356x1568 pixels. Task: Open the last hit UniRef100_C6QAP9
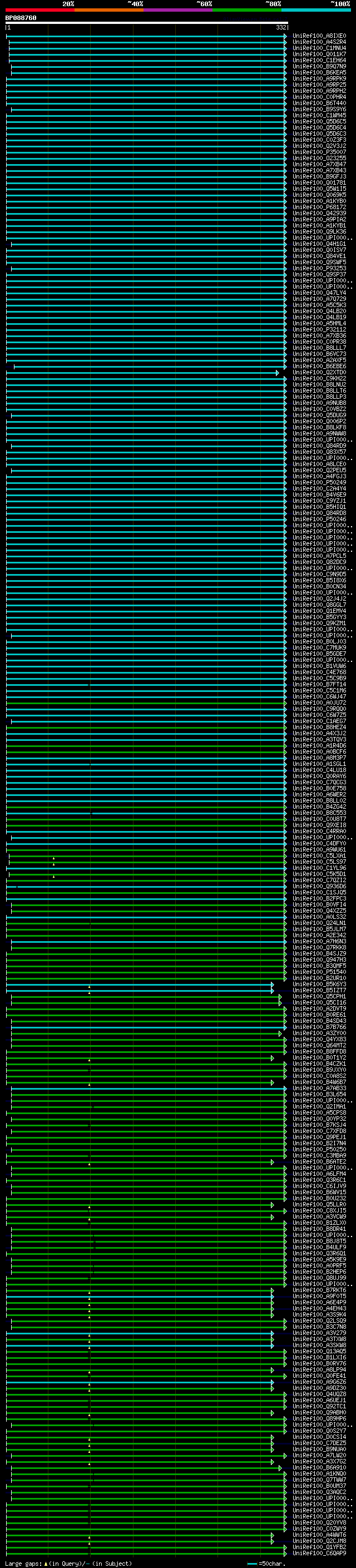click(x=319, y=1554)
